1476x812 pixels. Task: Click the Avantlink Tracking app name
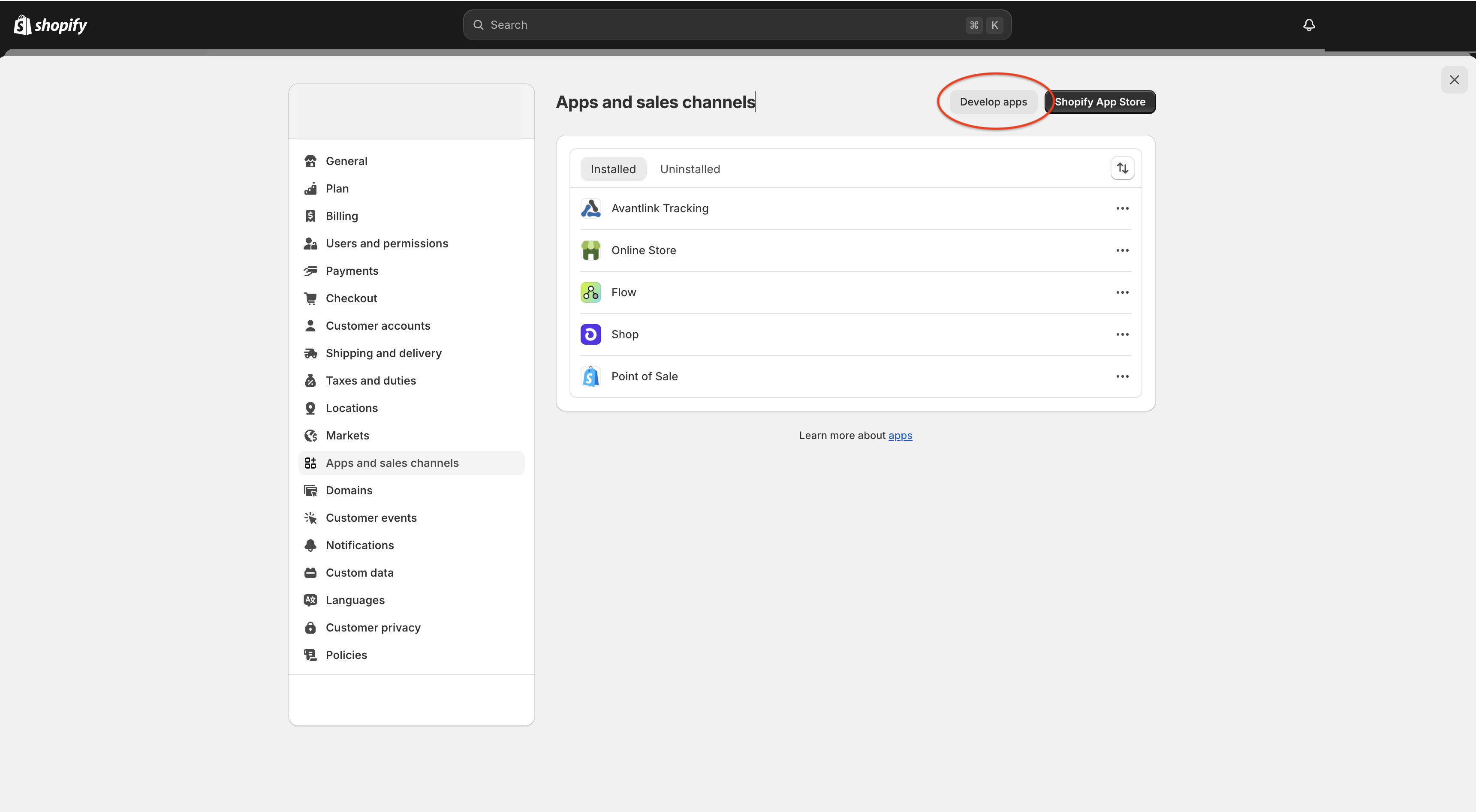[x=660, y=209]
